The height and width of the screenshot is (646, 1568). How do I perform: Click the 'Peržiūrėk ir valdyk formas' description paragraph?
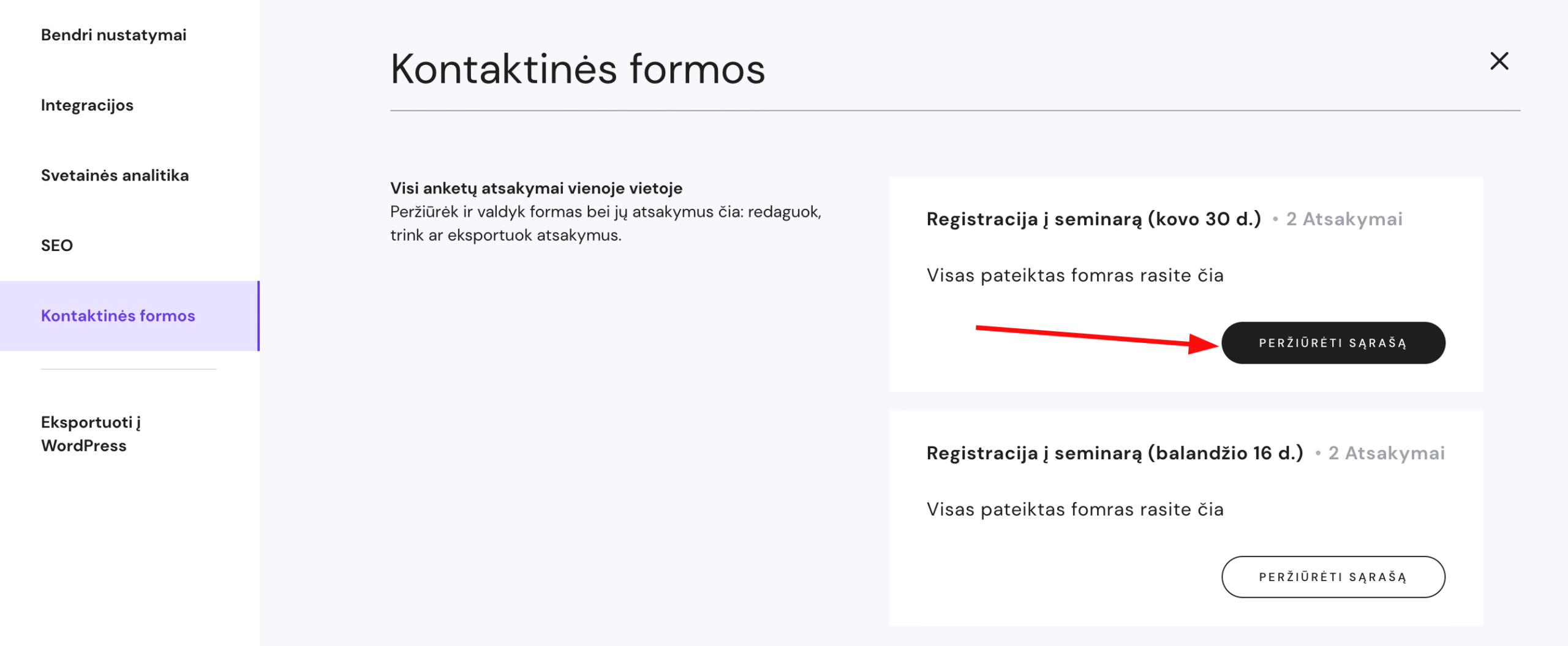click(605, 223)
